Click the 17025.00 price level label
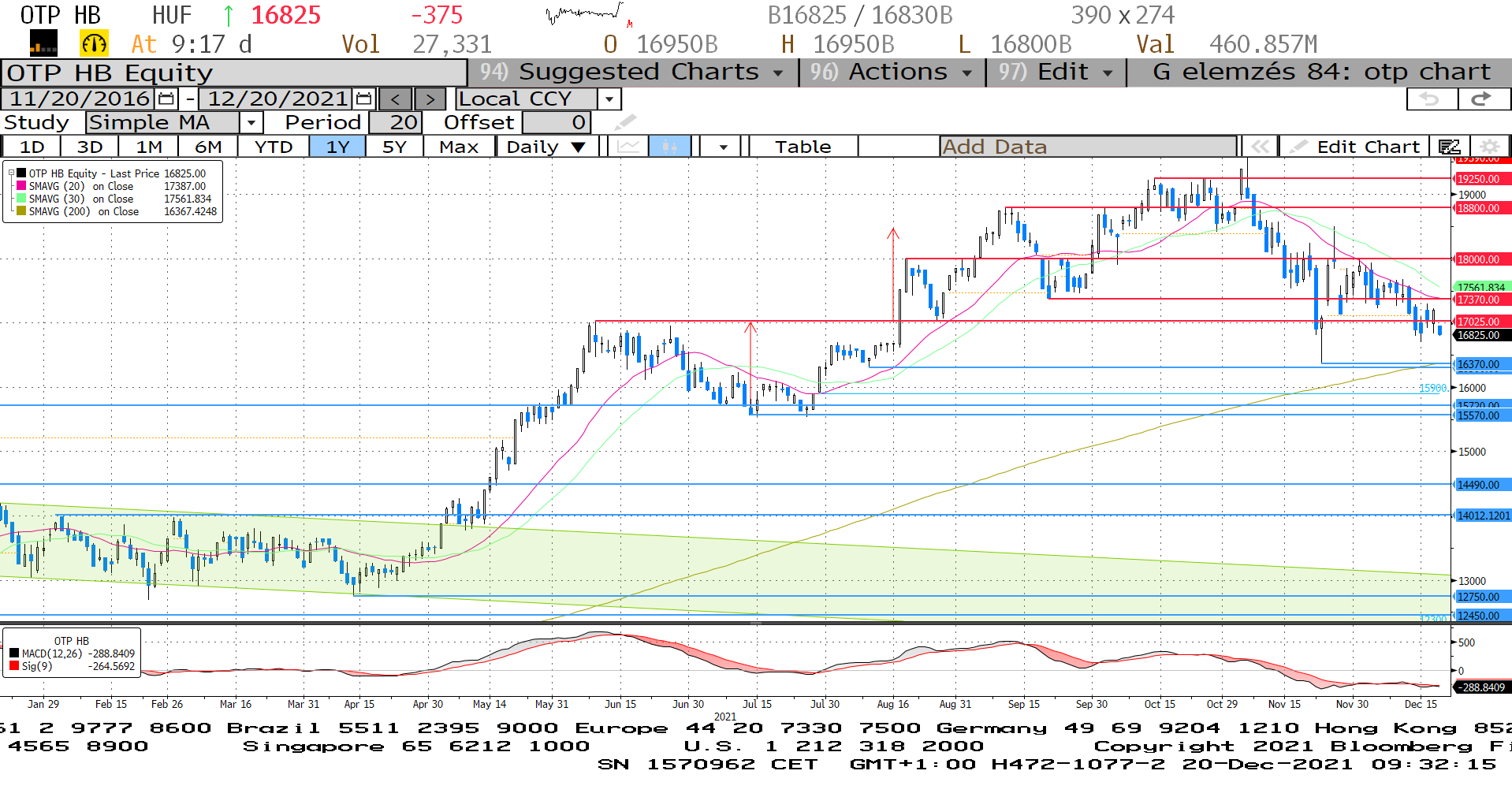The width and height of the screenshot is (1512, 808). tap(1482, 322)
